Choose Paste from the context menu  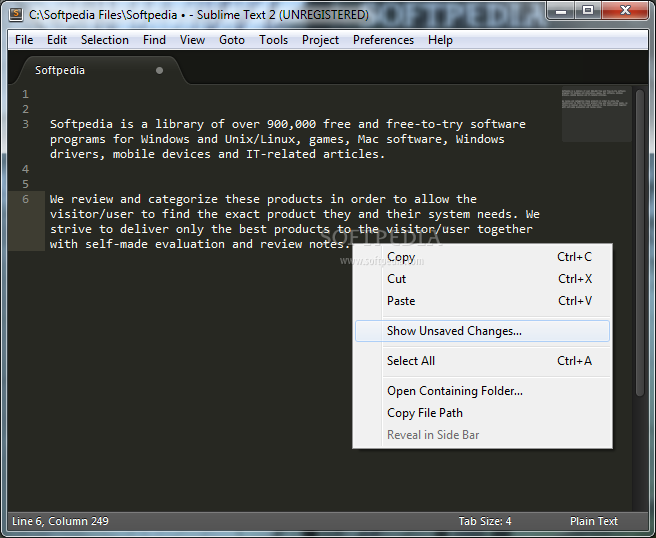click(482, 301)
